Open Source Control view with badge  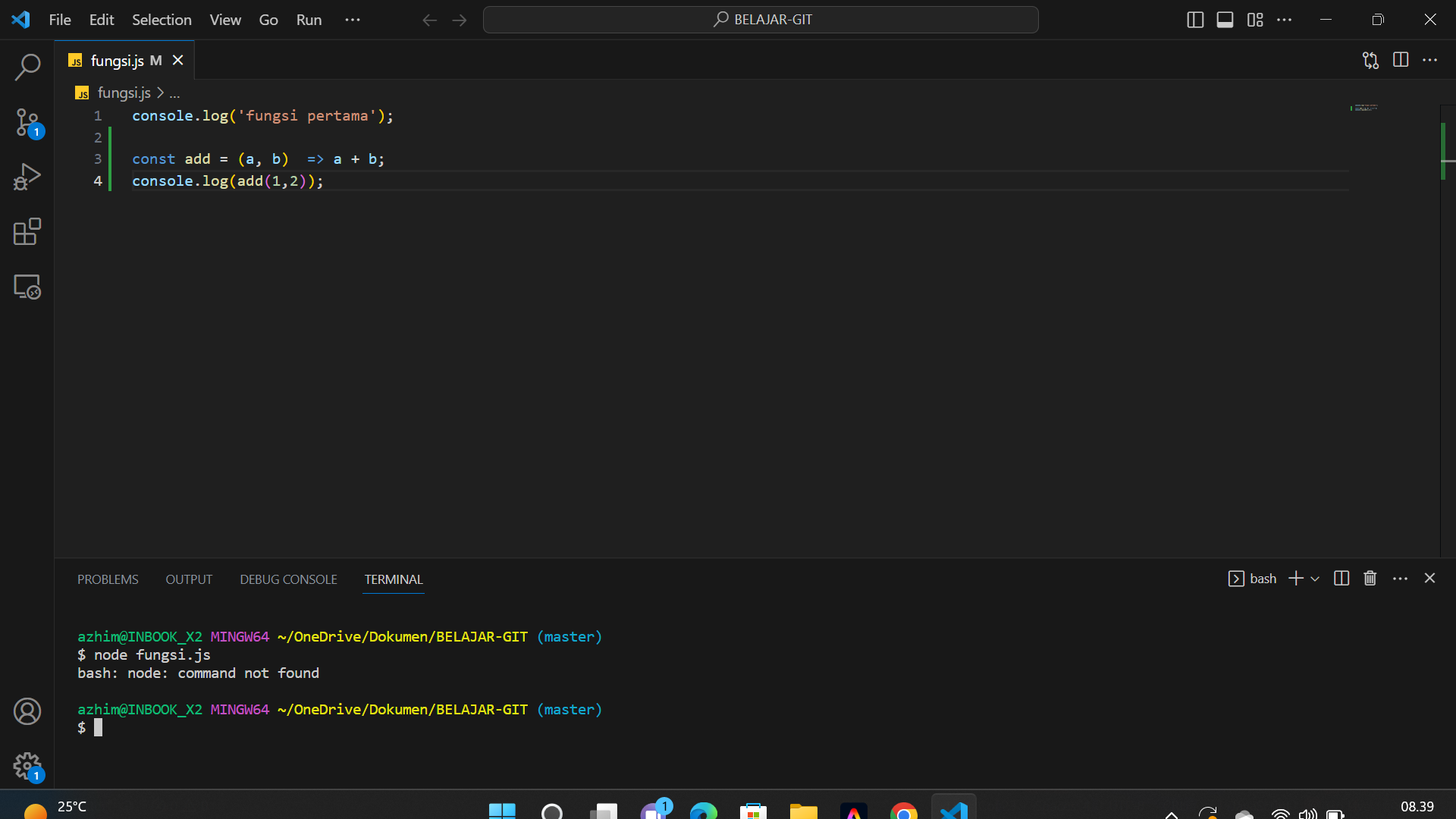27,121
